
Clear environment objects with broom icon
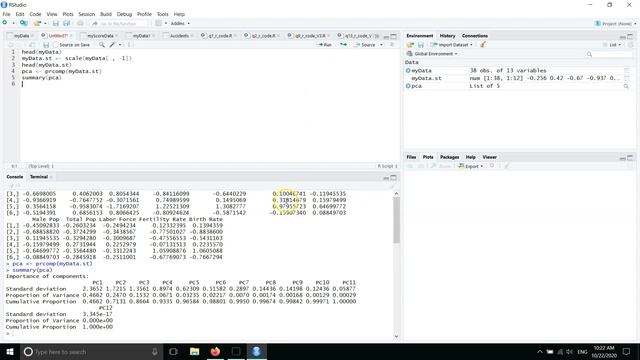tap(483, 45)
